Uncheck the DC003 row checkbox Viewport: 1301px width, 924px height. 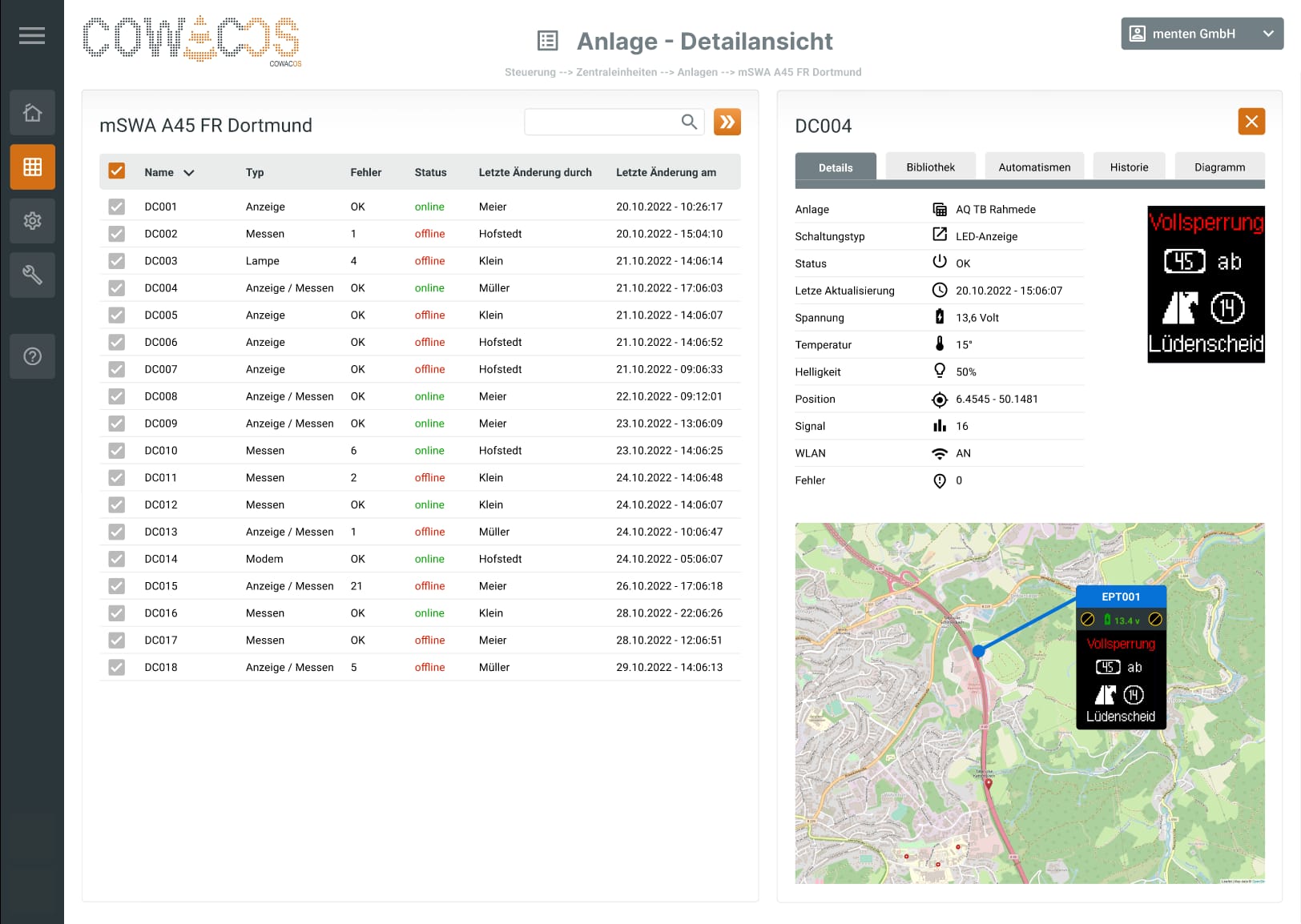tap(117, 261)
